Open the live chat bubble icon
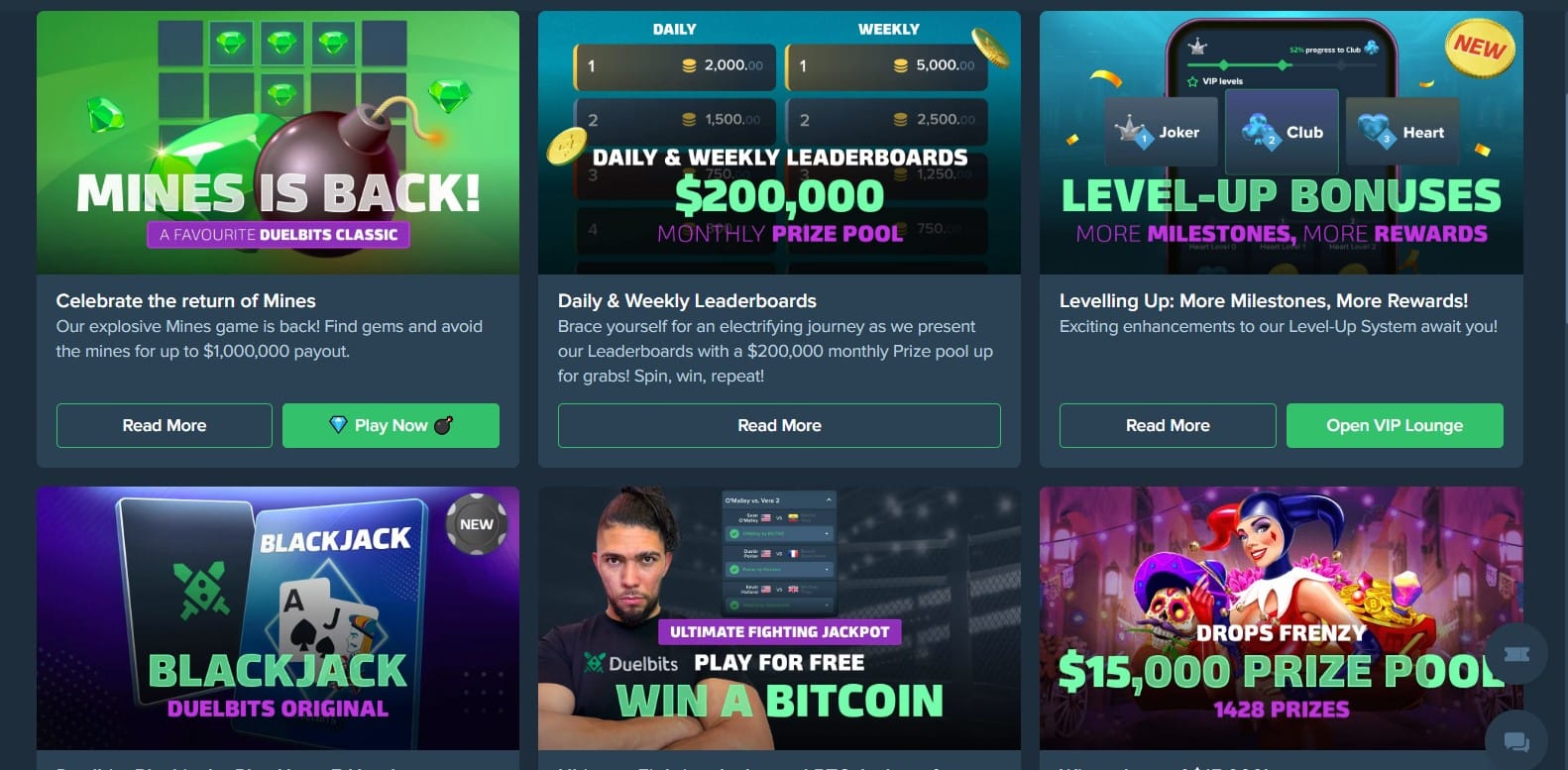The width and height of the screenshot is (1568, 770). click(1516, 740)
